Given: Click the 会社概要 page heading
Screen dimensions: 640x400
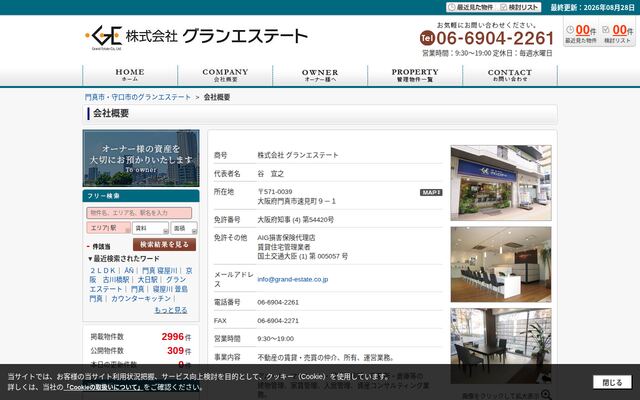Looking at the screenshot, I should (x=111, y=113).
